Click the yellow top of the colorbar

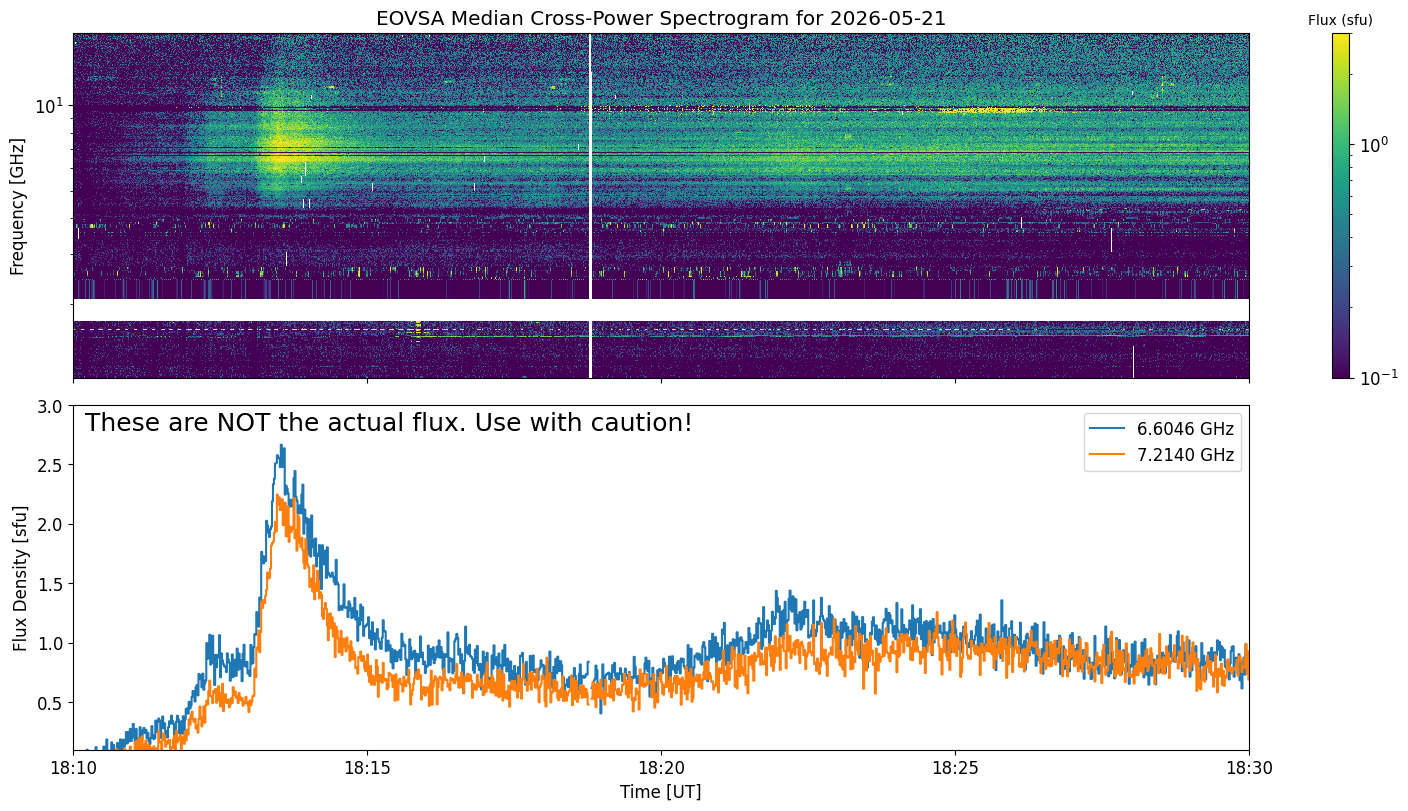1341,38
